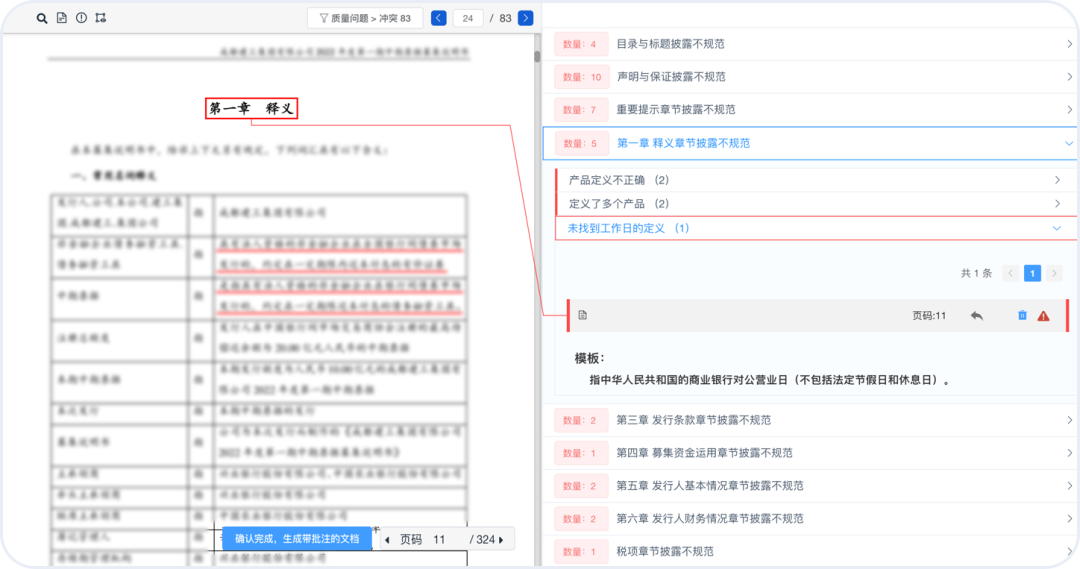This screenshot has height=569, width=1080.
Task: Delete the result with trash icon
Action: pyautogui.click(x=1022, y=315)
